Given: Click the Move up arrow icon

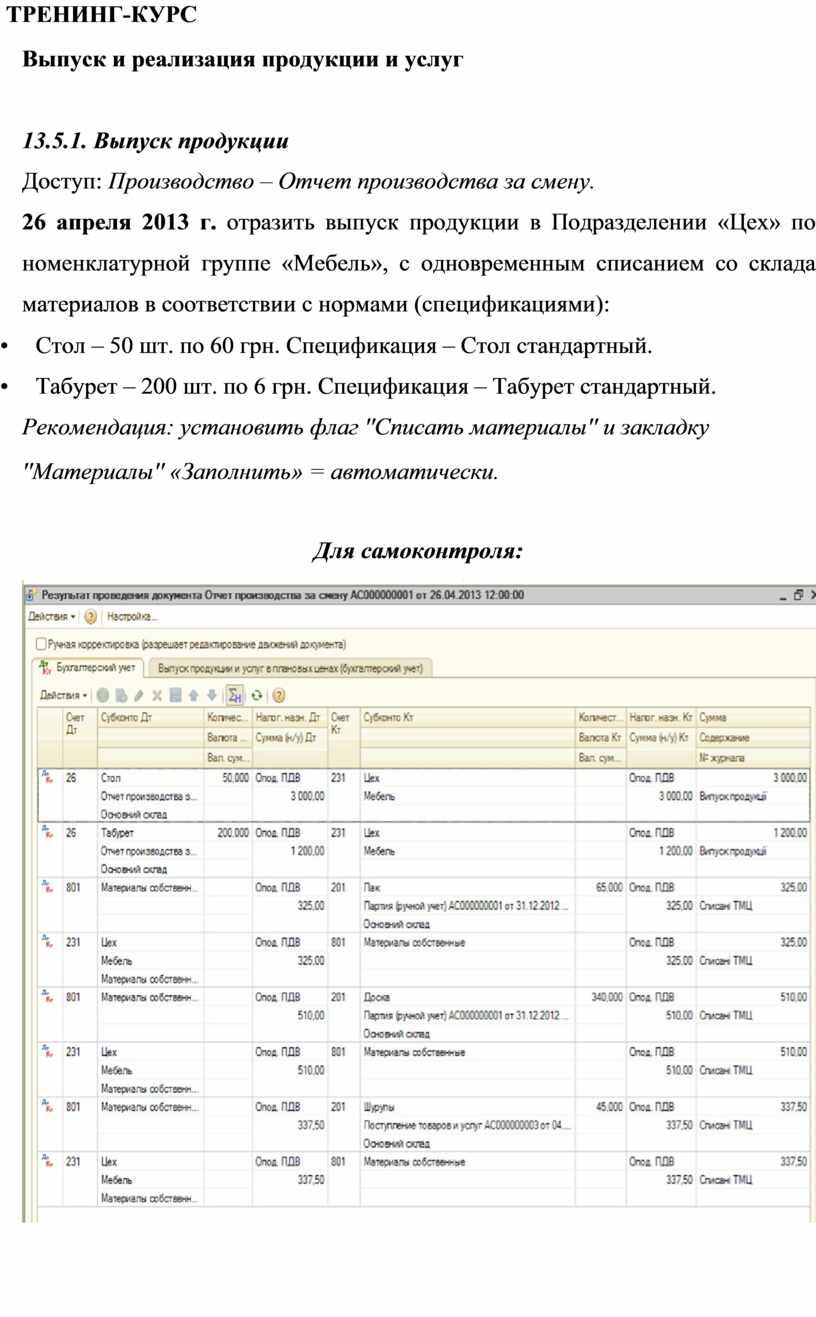Looking at the screenshot, I should (x=193, y=695).
